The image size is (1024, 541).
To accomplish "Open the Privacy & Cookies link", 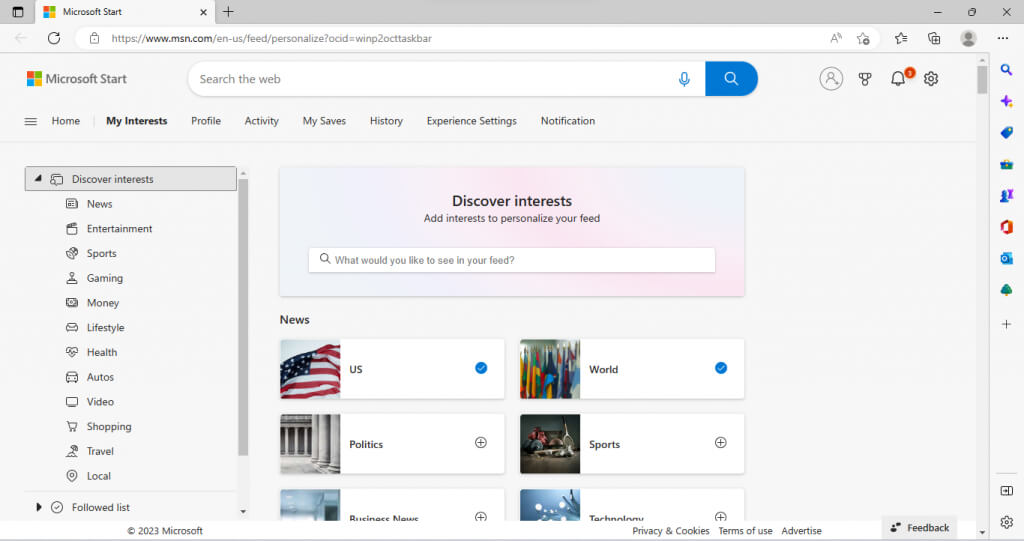I will 671,531.
